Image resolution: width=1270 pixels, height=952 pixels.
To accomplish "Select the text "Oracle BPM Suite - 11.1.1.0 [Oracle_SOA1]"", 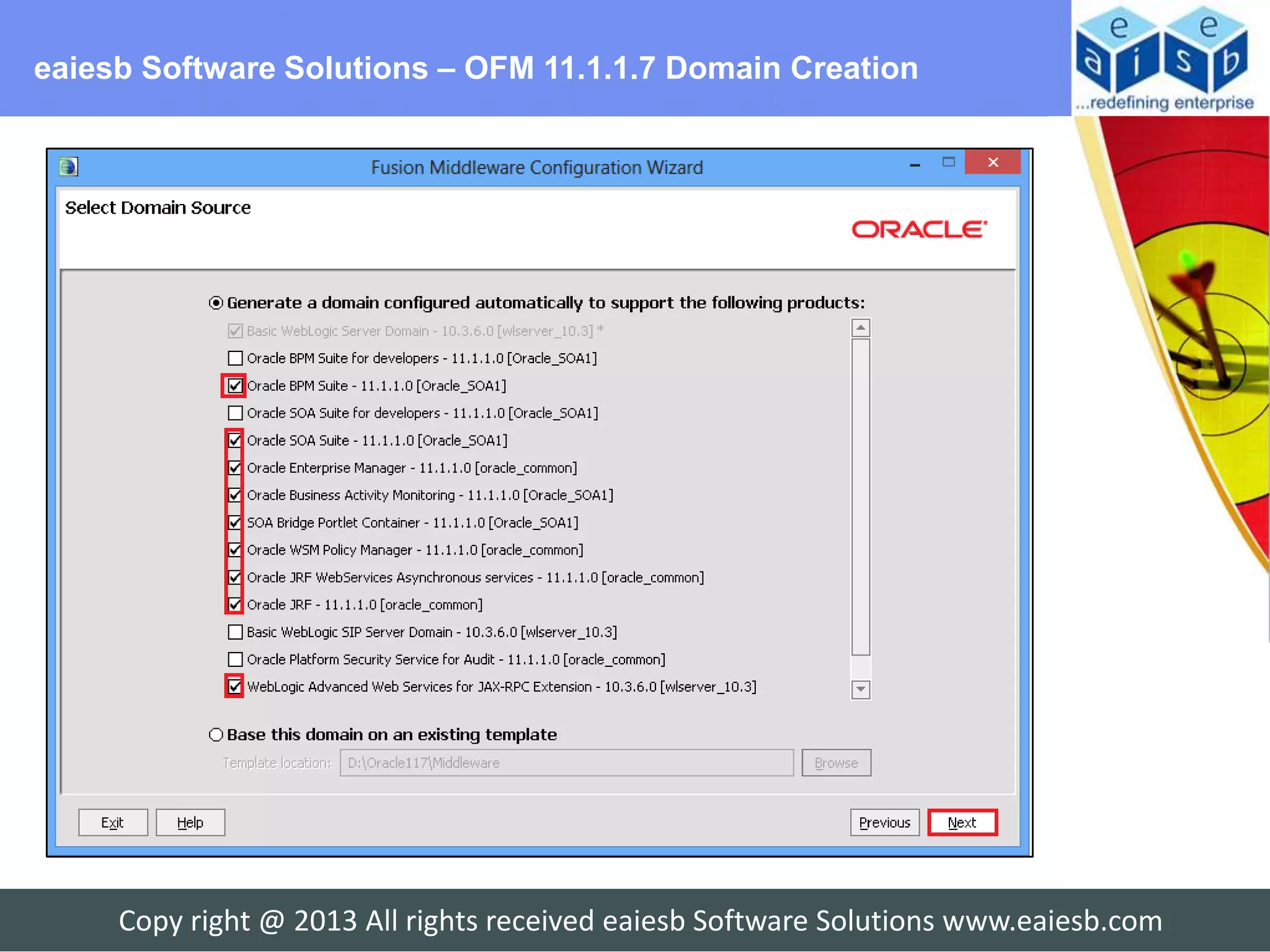I will point(376,386).
